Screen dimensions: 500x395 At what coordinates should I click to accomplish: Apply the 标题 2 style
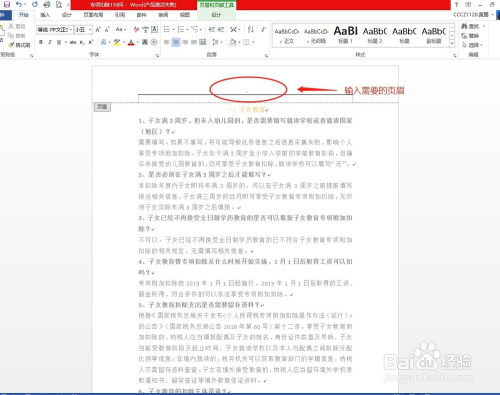pos(375,35)
